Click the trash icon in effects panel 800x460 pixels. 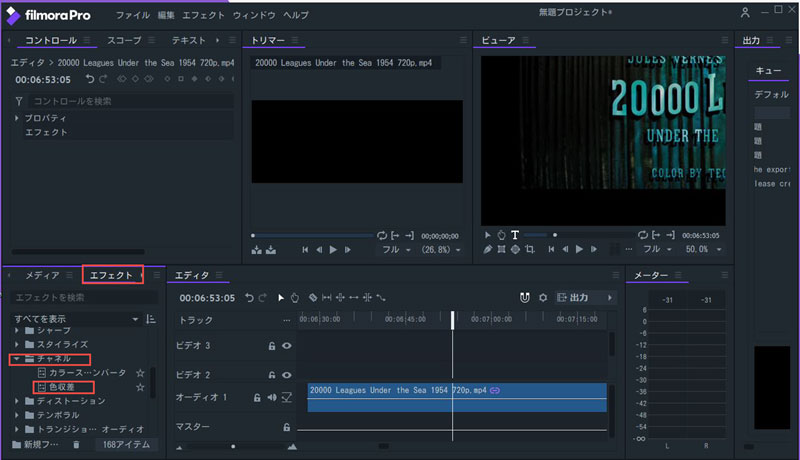[x=76, y=445]
